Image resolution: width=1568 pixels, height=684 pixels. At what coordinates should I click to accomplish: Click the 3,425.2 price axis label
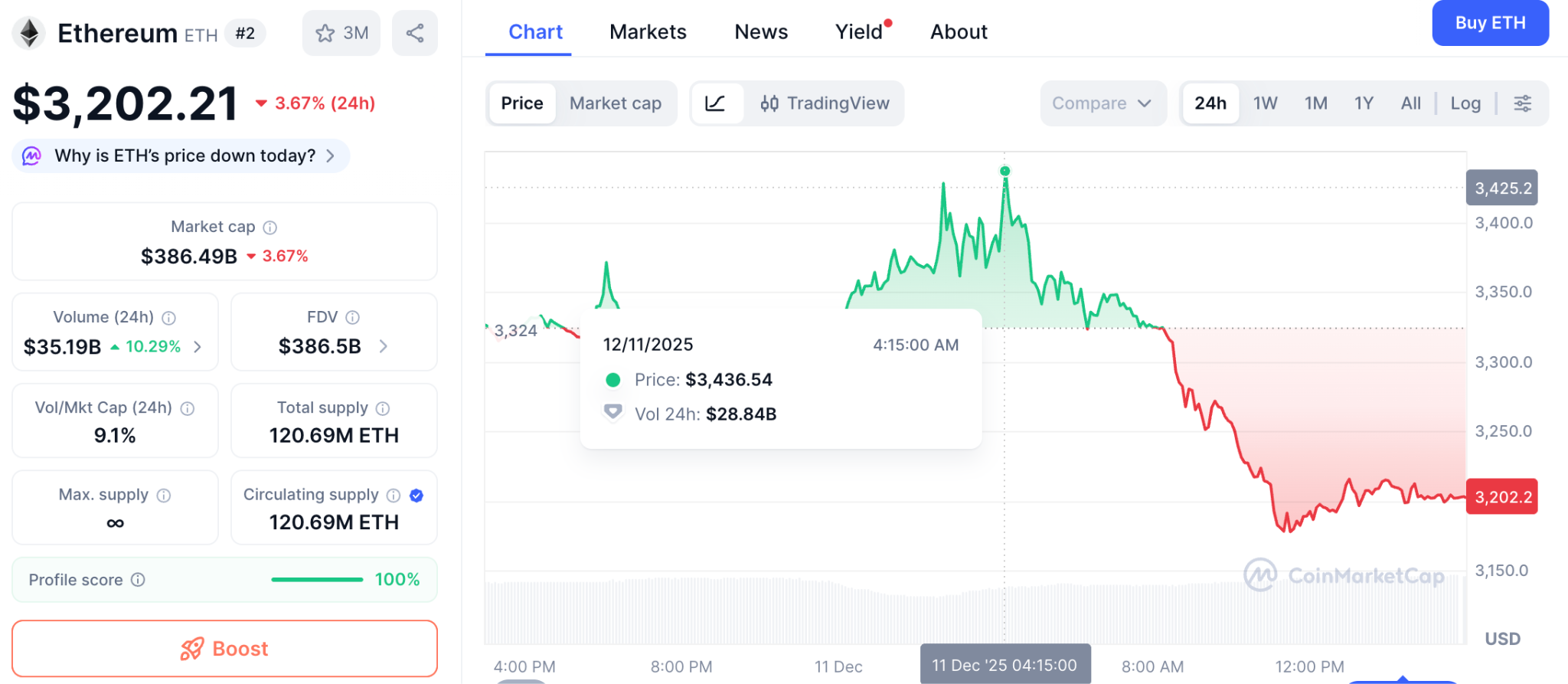[x=1502, y=188]
